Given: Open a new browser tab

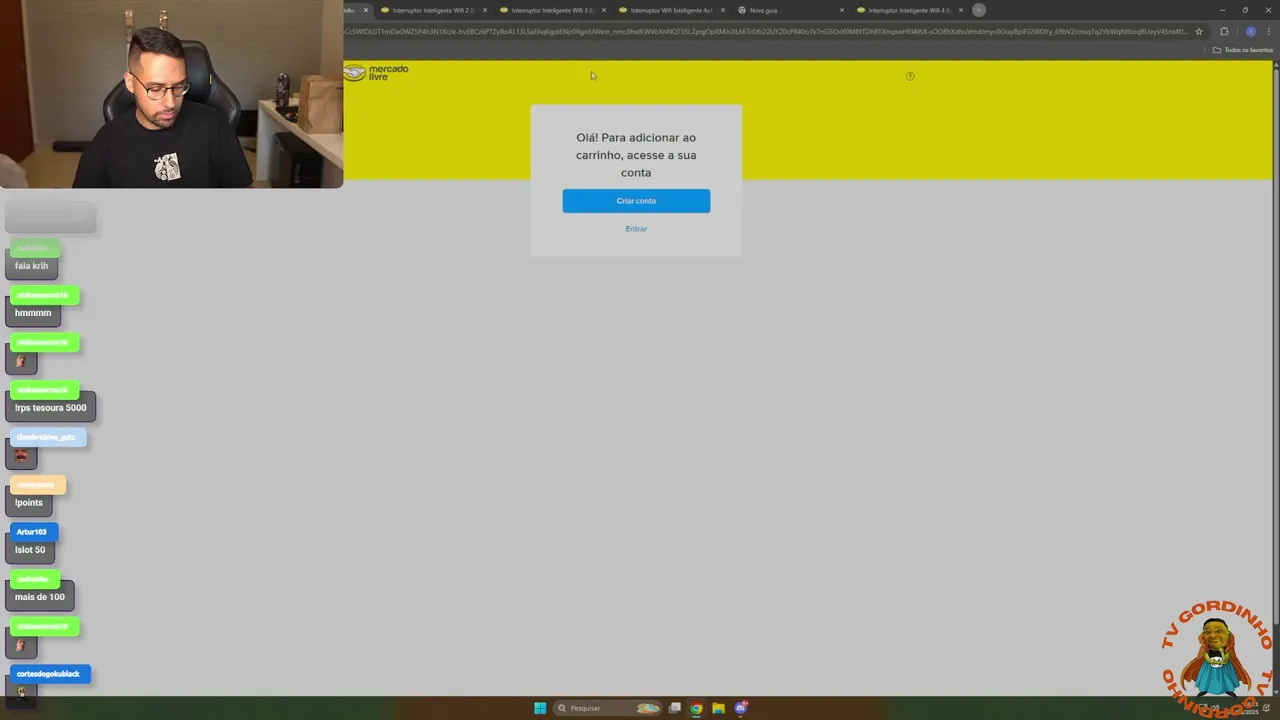Looking at the screenshot, I should pos(979,10).
